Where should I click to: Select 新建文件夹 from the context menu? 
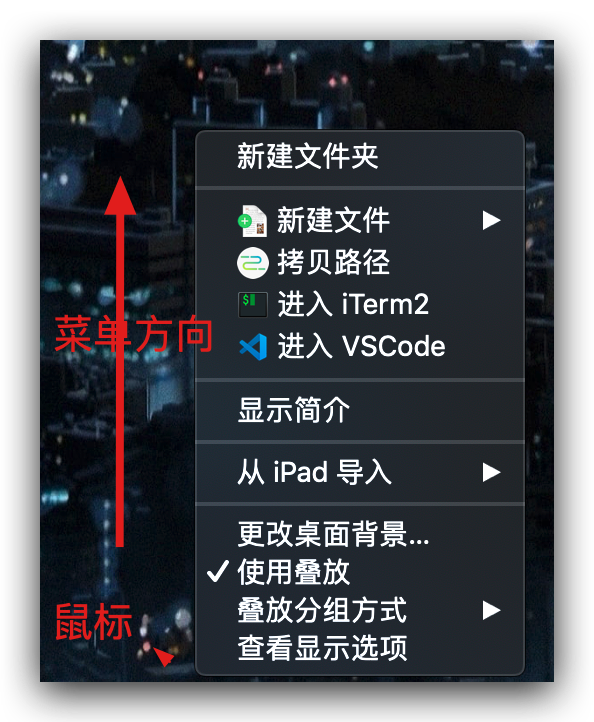(360, 157)
